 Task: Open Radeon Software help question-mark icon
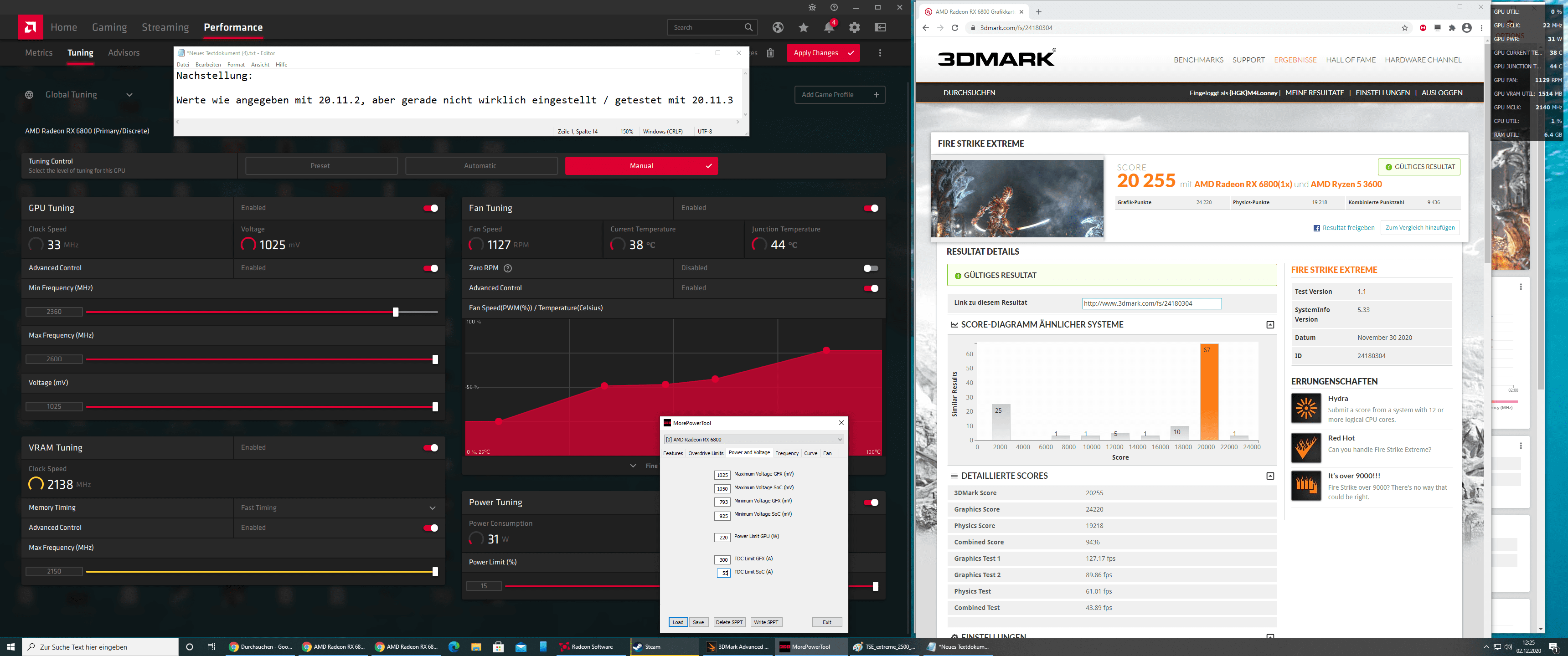[834, 7]
